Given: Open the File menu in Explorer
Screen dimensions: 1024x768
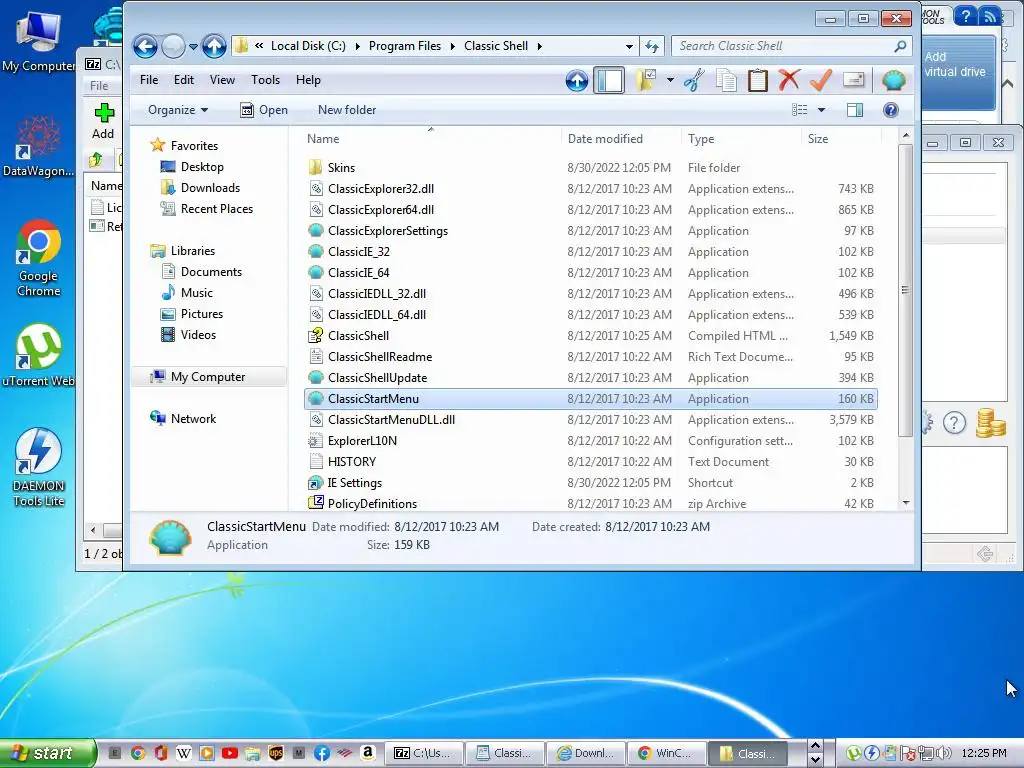Looking at the screenshot, I should pyautogui.click(x=149, y=80).
